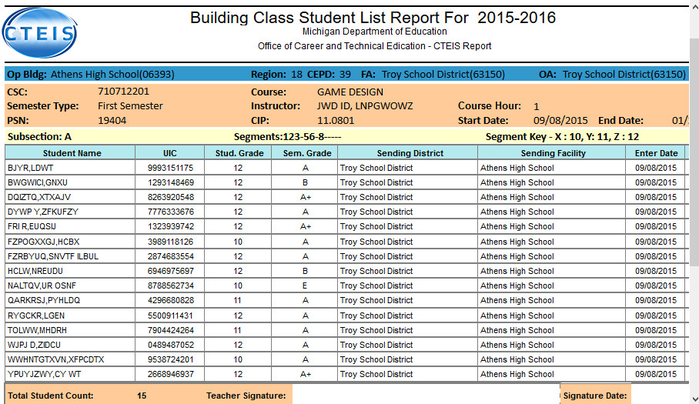Click Op Bldg Athens High School(06393)
This screenshot has width=699, height=404.
112,74
